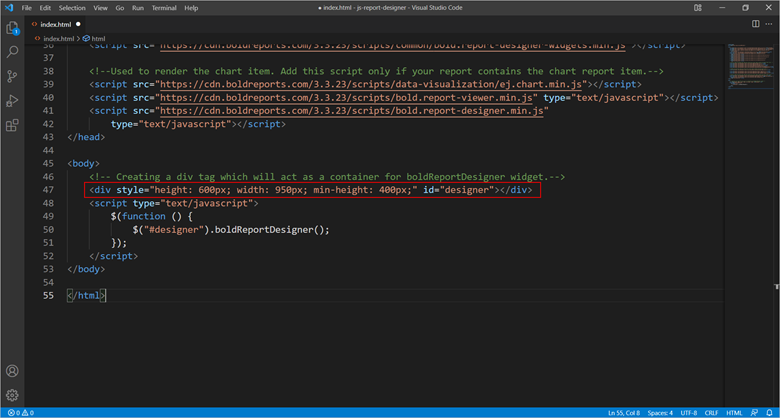
Task: Open the ej.chart.min.js script URL
Action: [371, 84]
